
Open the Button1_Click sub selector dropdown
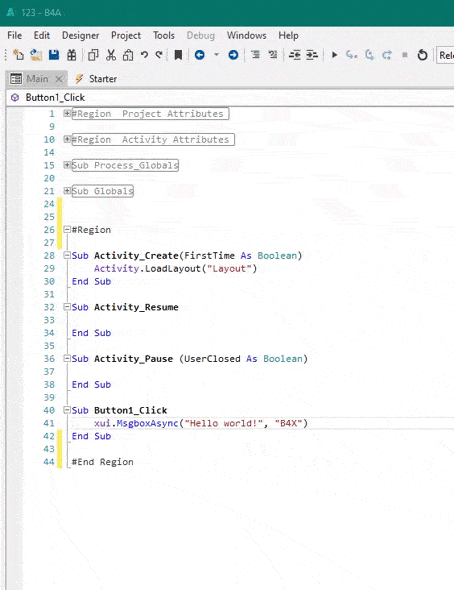point(229,97)
